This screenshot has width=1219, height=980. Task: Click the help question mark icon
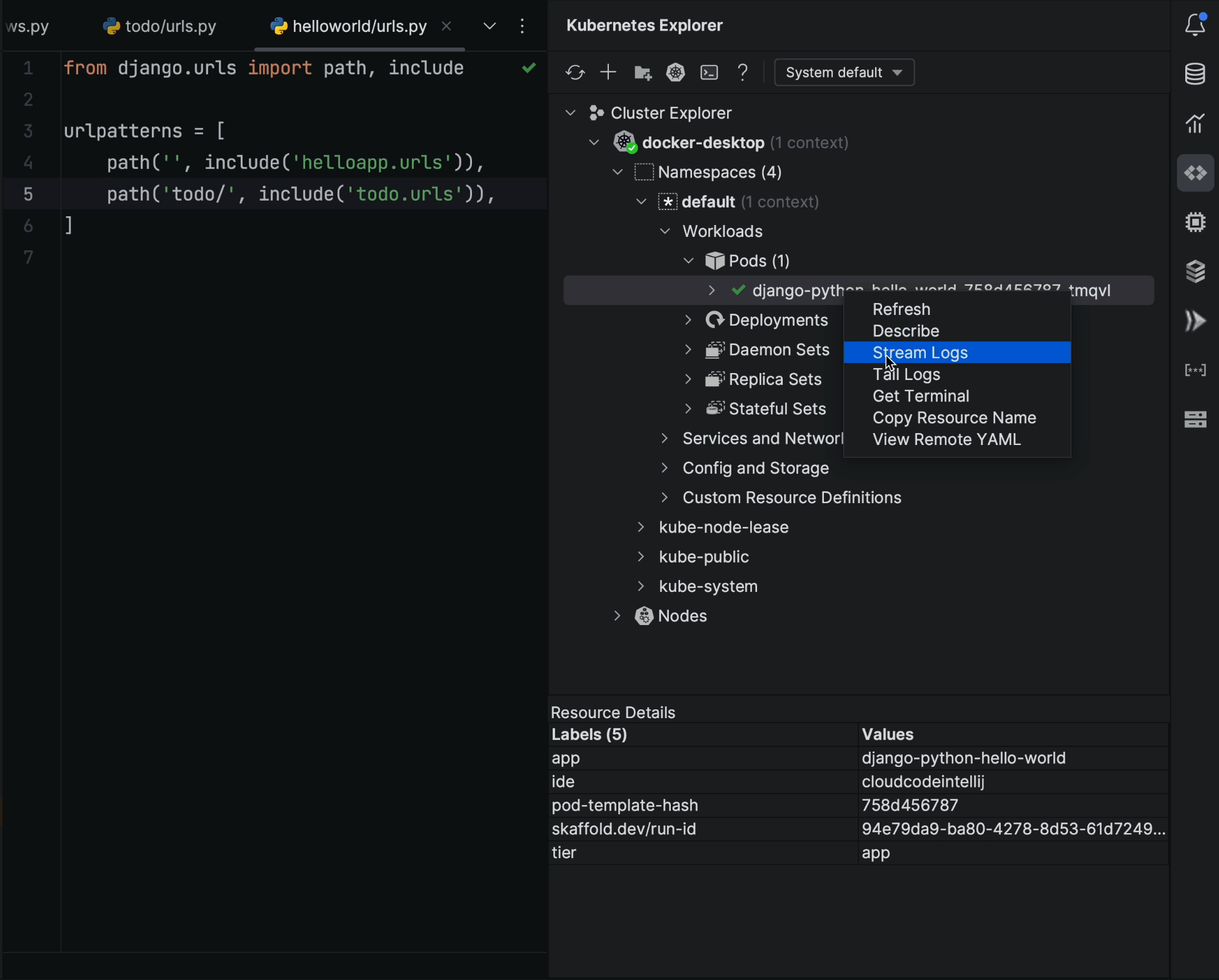point(744,72)
